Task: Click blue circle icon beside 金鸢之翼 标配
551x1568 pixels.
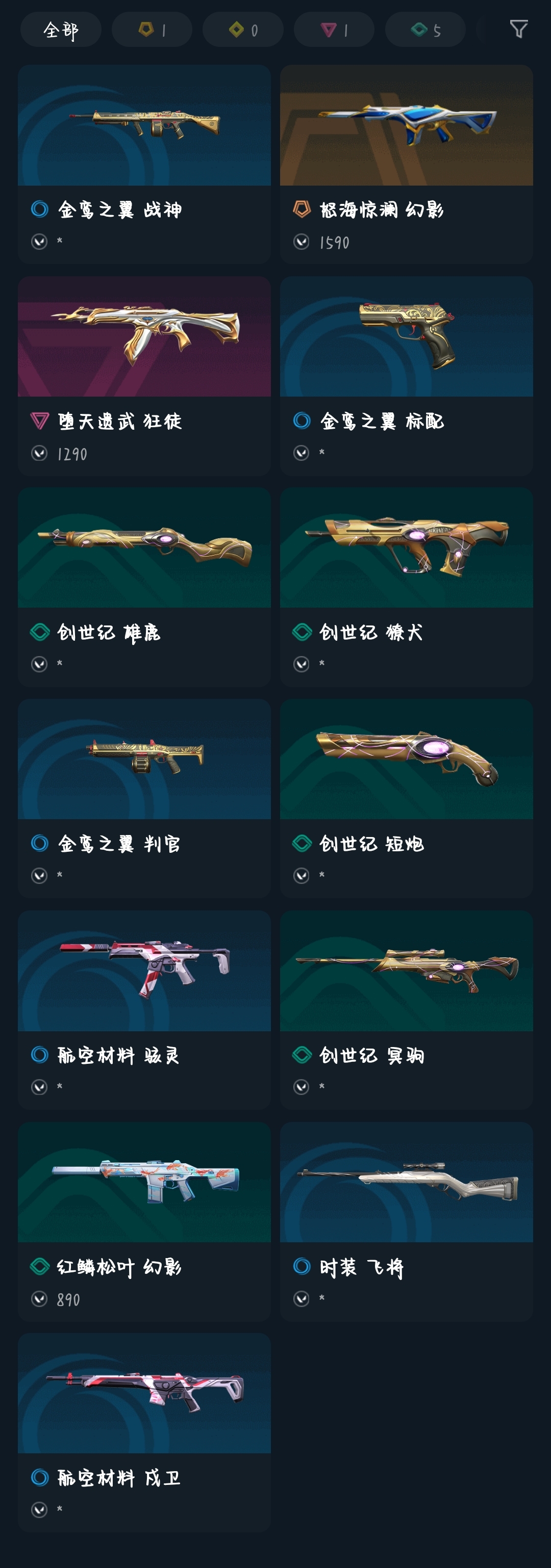Action: click(302, 421)
